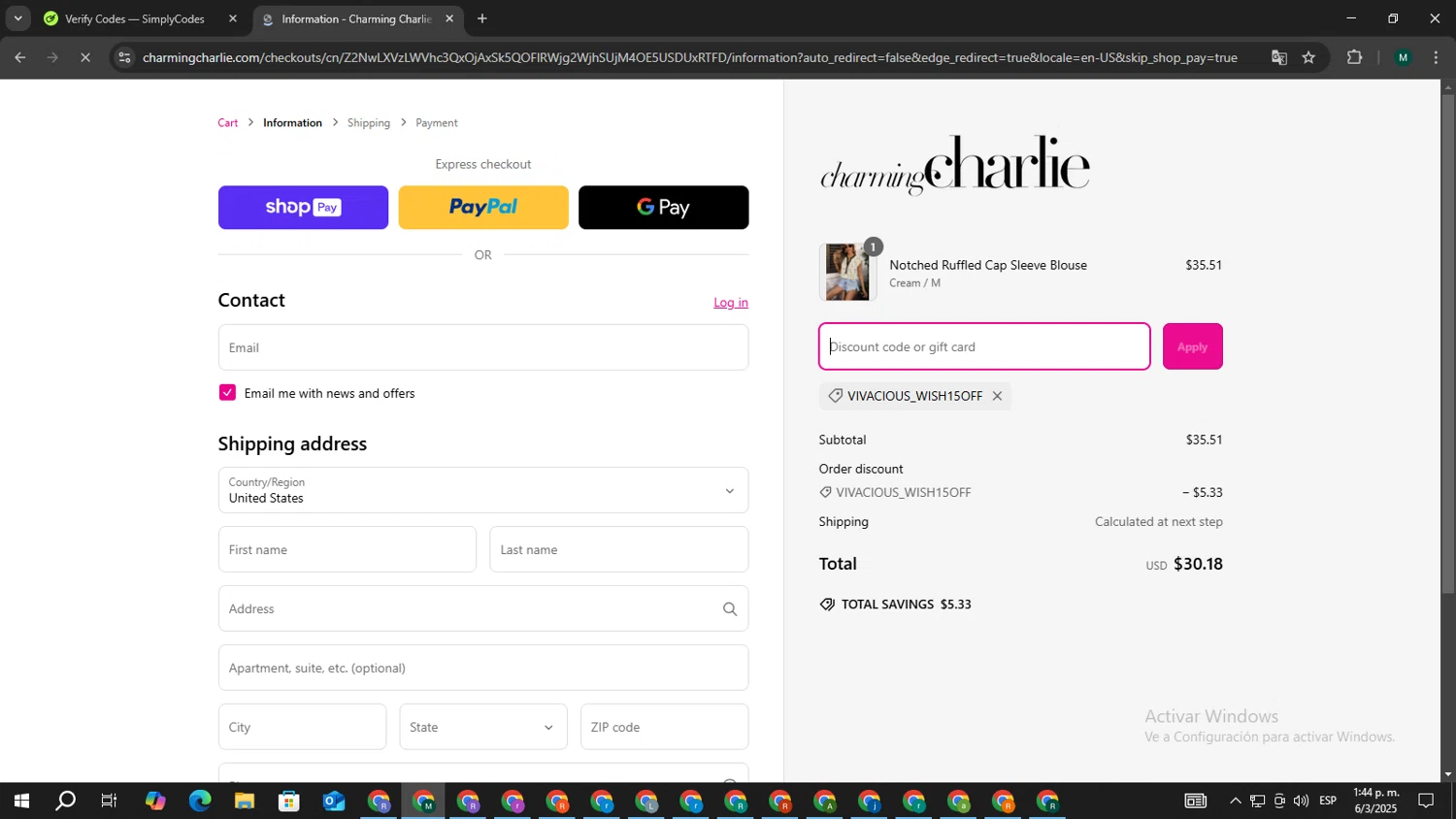
Task: Click the Shipping breadcrumb step
Action: 369,123
